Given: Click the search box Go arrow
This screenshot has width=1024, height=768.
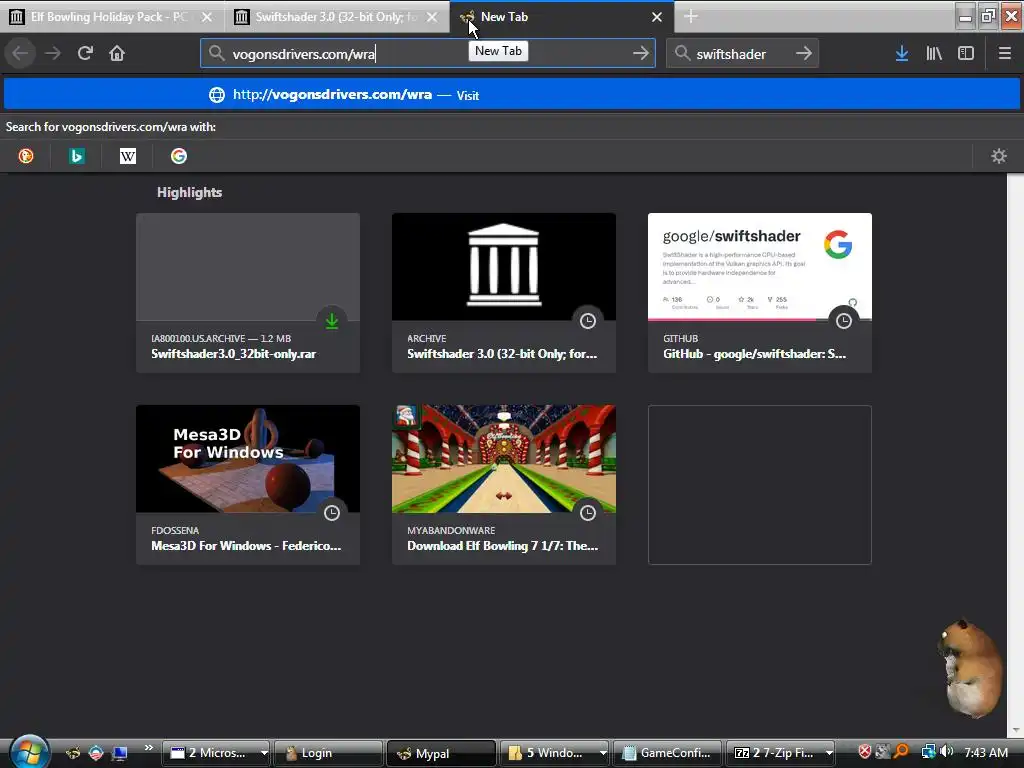Looking at the screenshot, I should point(804,53).
